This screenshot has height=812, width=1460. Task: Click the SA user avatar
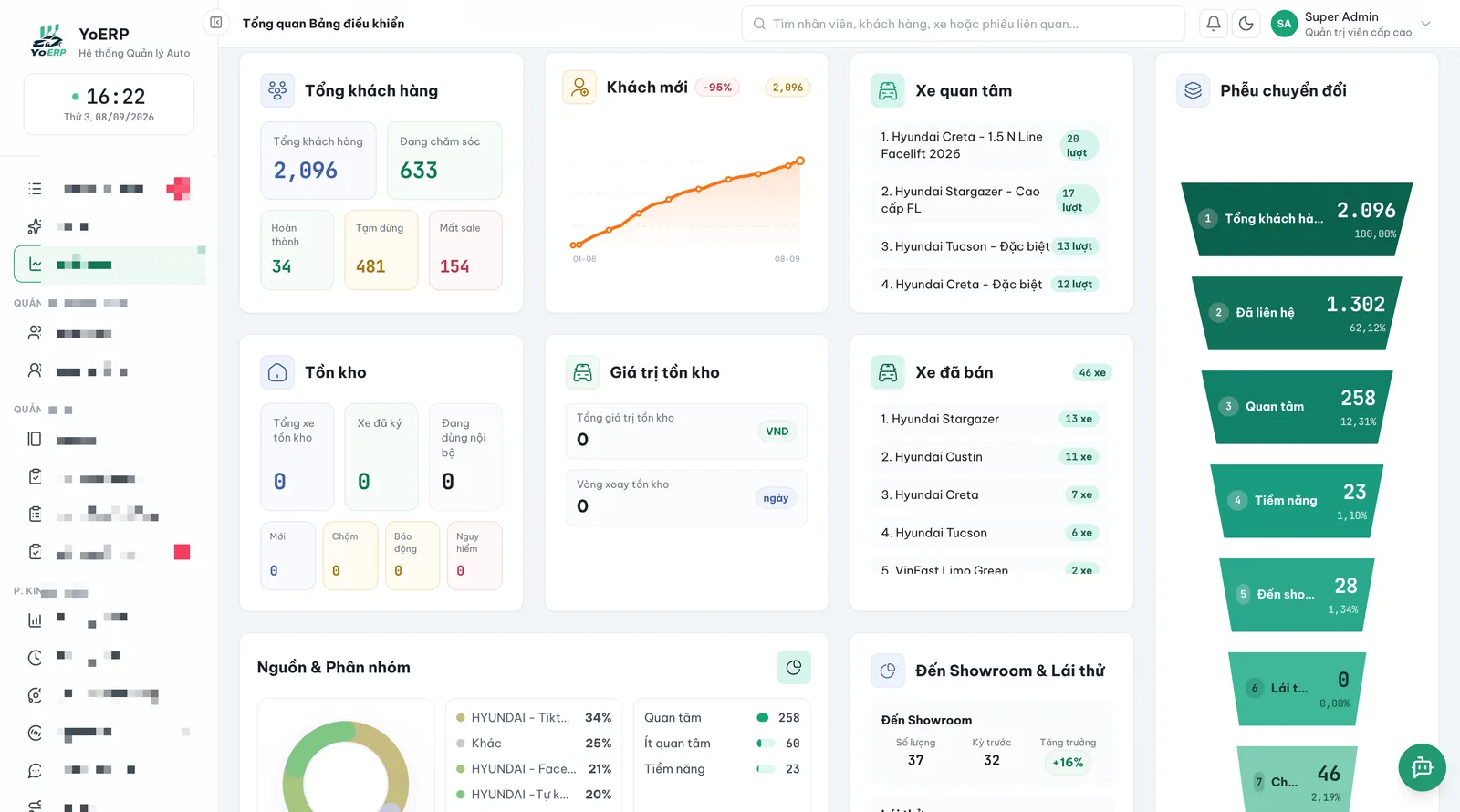tap(1284, 24)
